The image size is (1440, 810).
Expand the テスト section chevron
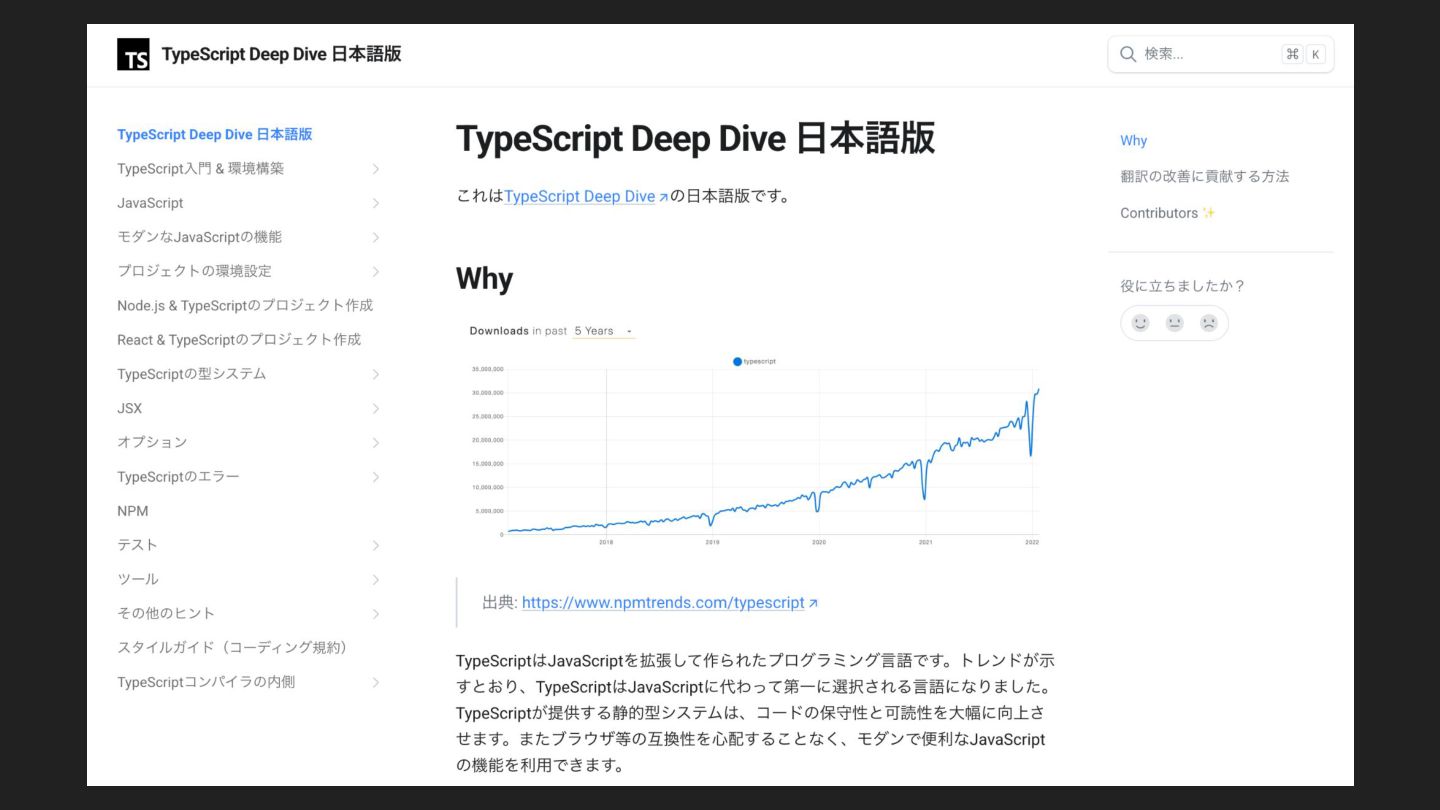(376, 545)
